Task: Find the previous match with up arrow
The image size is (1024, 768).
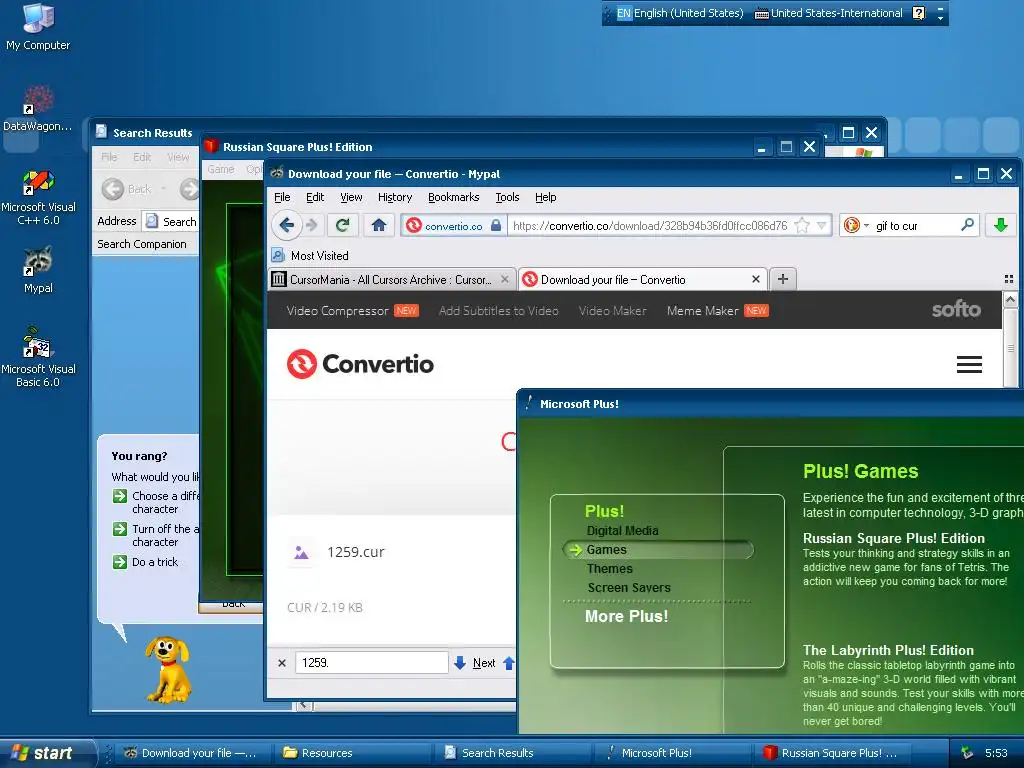Action: pyautogui.click(x=509, y=663)
